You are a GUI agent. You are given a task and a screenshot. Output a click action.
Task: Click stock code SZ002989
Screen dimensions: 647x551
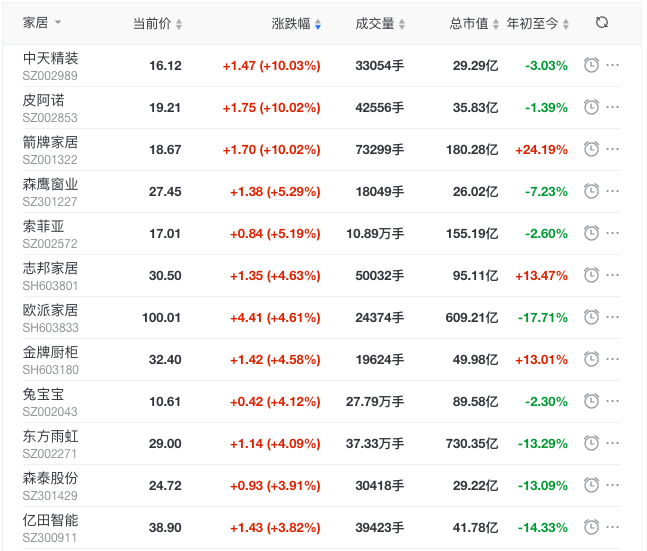tap(51, 75)
